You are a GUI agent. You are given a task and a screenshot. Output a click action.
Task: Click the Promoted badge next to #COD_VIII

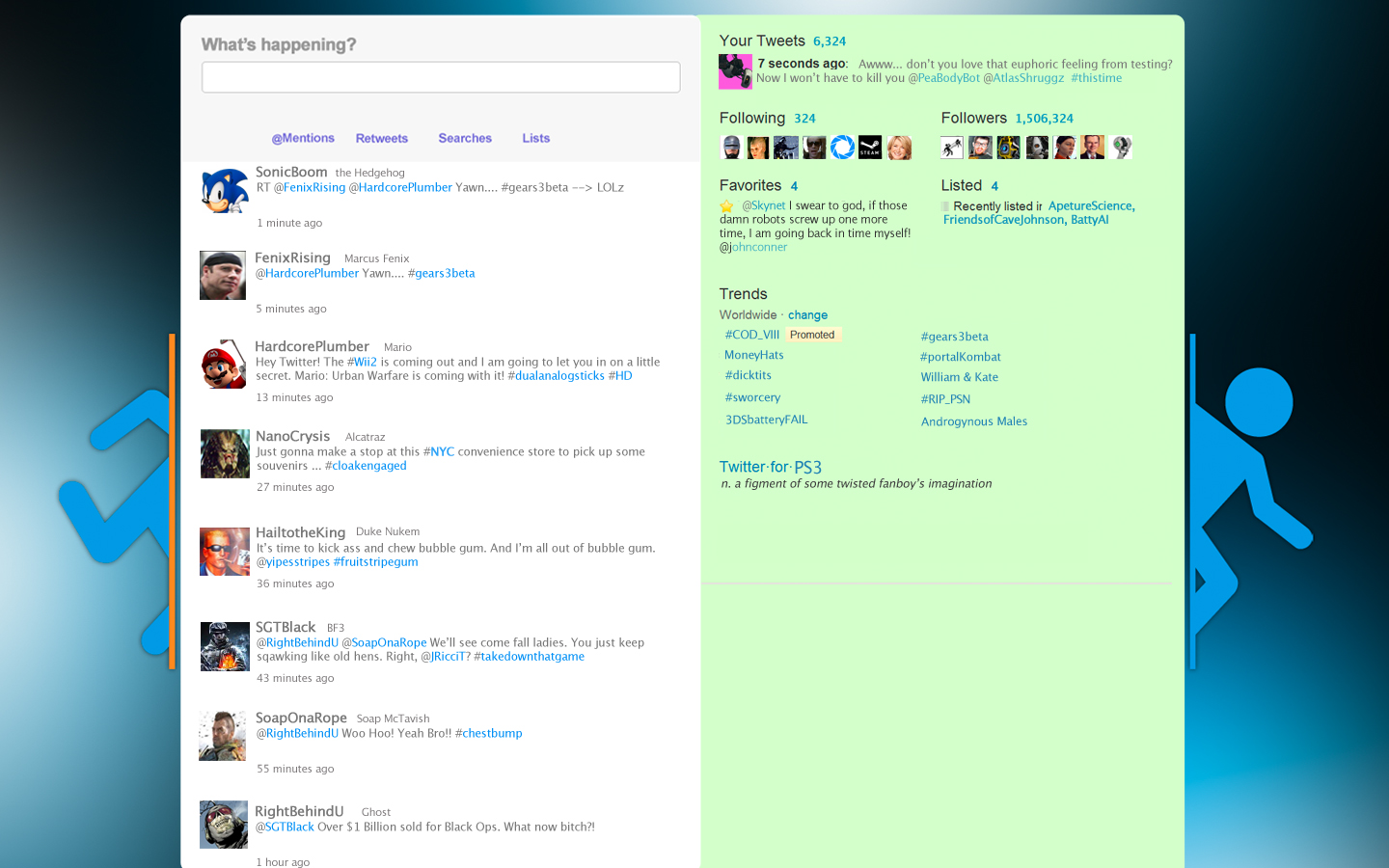(x=812, y=335)
